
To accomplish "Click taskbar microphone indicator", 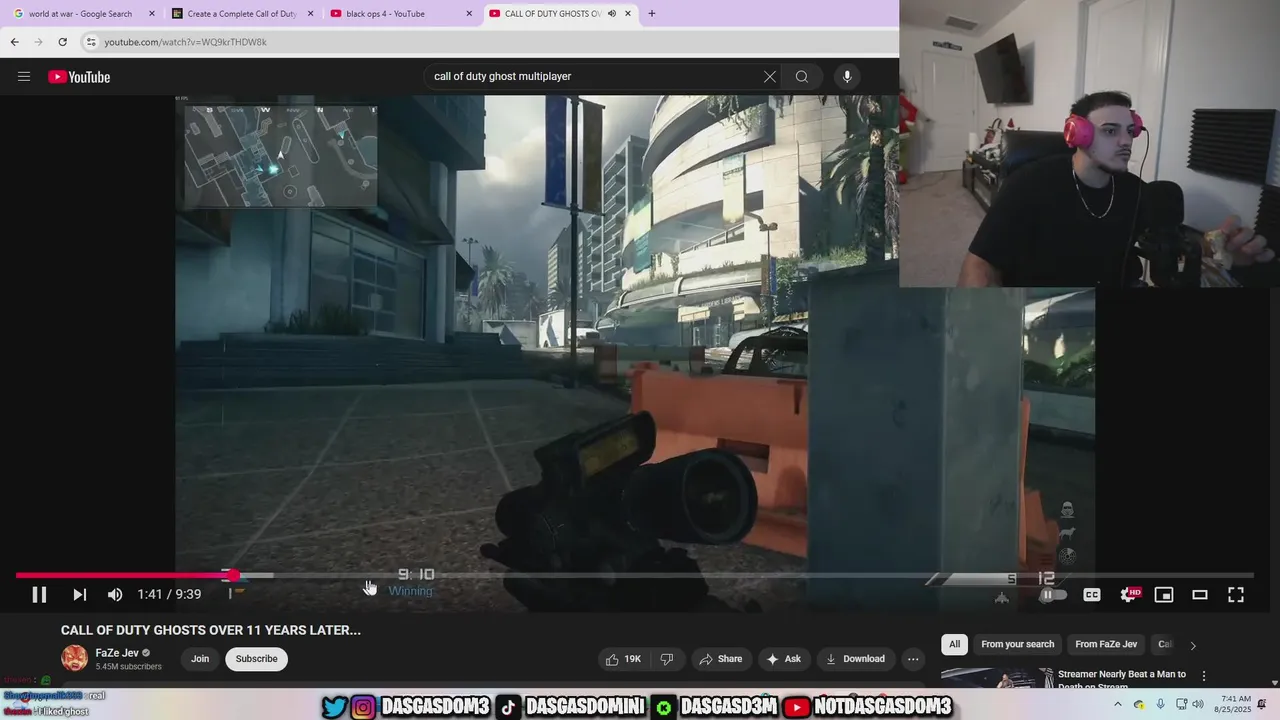I will click(x=1160, y=704).
